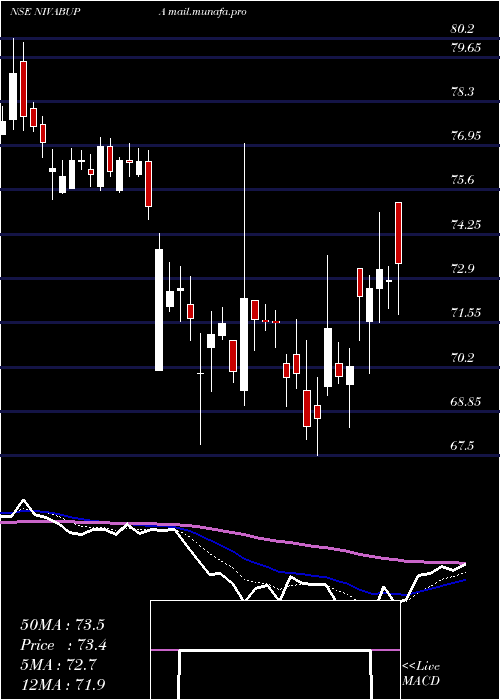Select the 70.2 price level label
This screenshot has height=700, width=500.
pos(462,357)
